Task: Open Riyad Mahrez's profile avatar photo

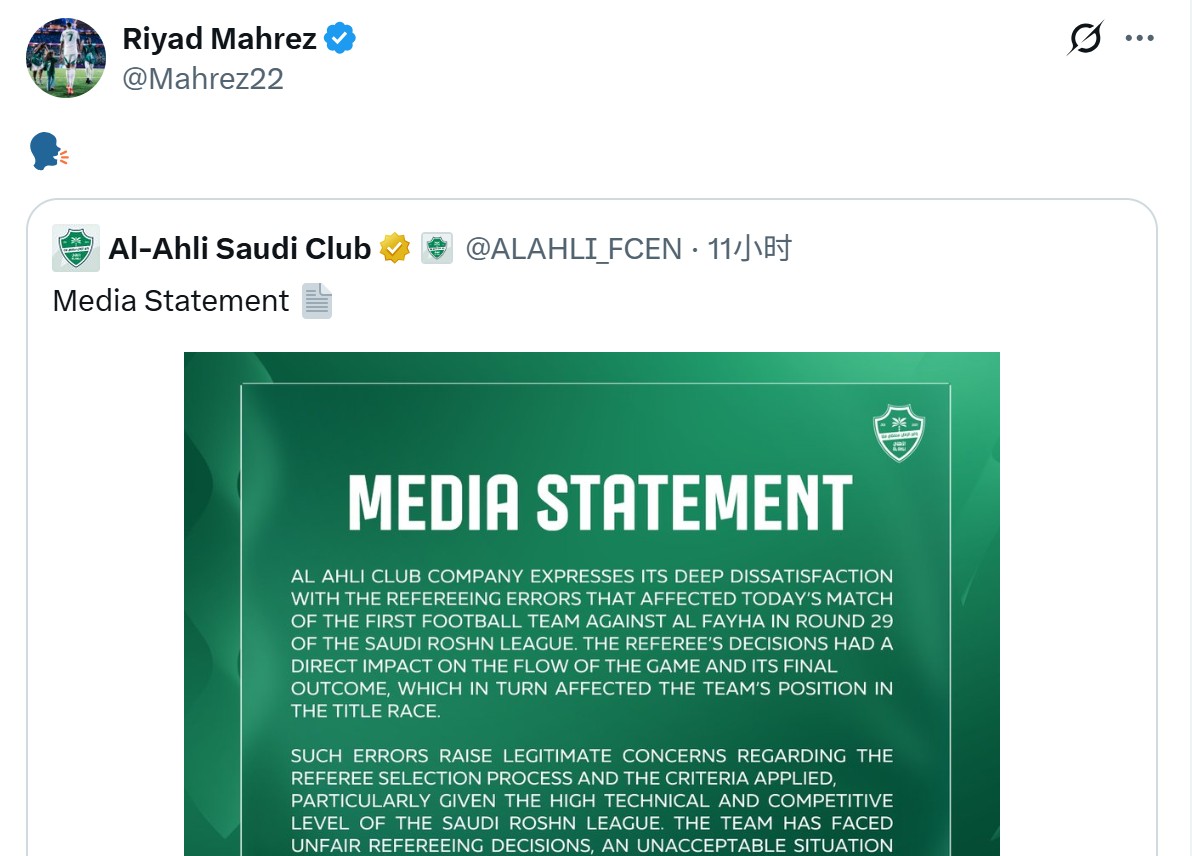Action: (66, 58)
